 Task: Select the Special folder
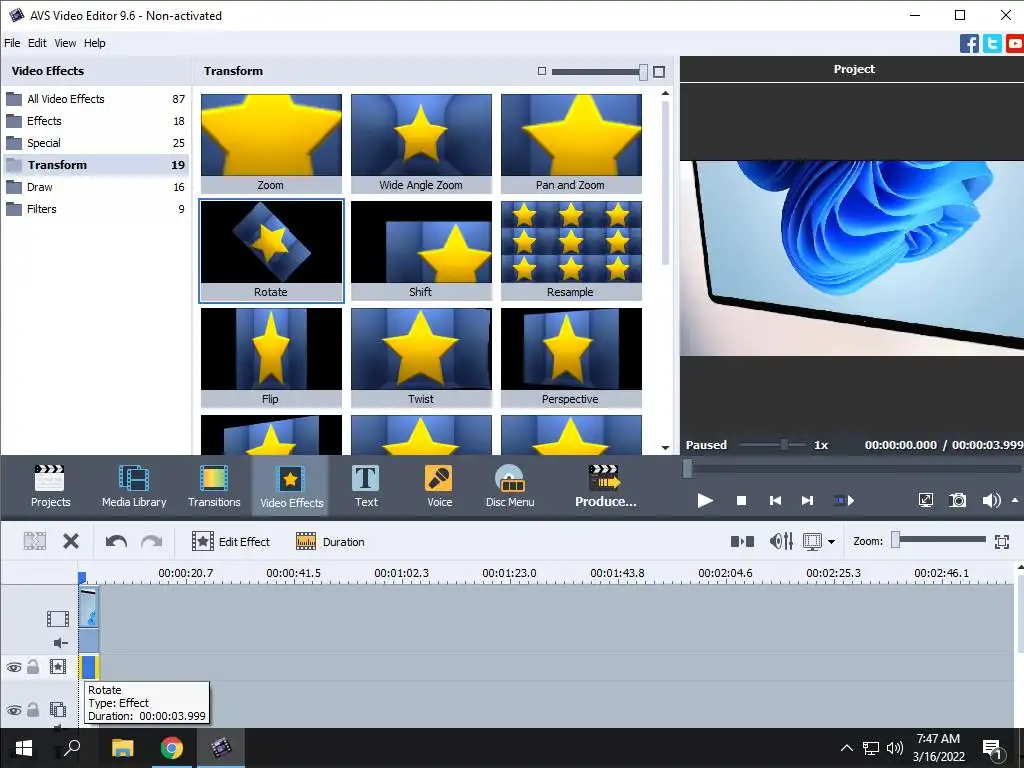click(96, 143)
